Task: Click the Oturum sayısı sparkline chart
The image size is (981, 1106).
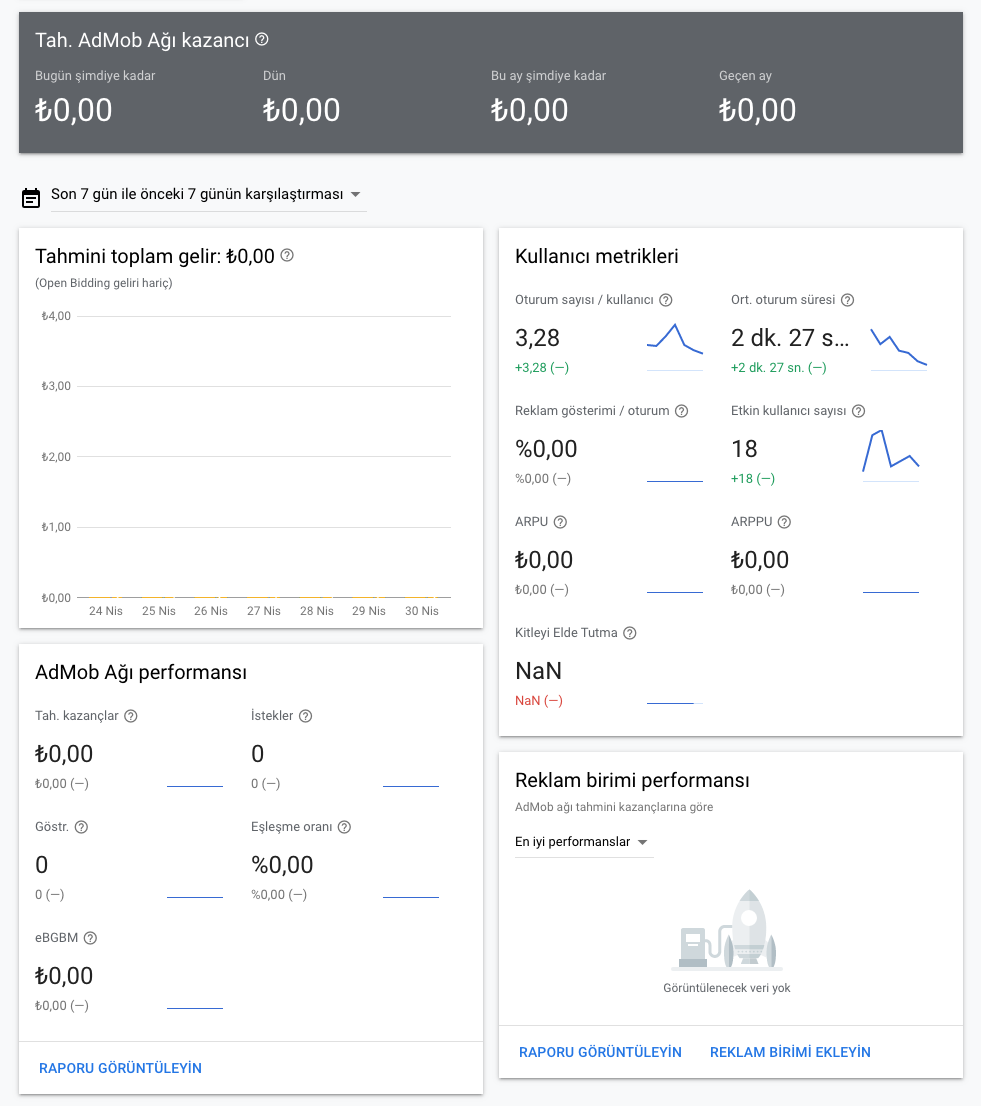Action: (x=675, y=346)
